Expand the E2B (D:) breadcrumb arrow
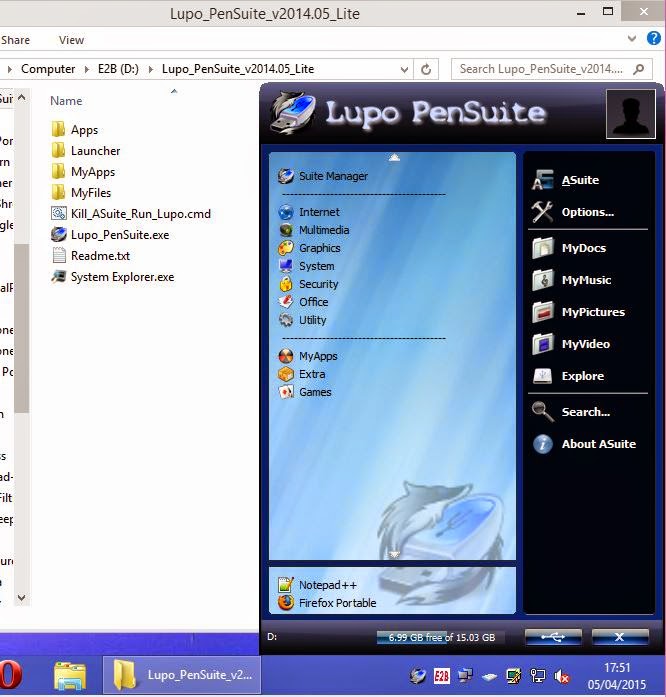666x697 pixels. coord(151,69)
